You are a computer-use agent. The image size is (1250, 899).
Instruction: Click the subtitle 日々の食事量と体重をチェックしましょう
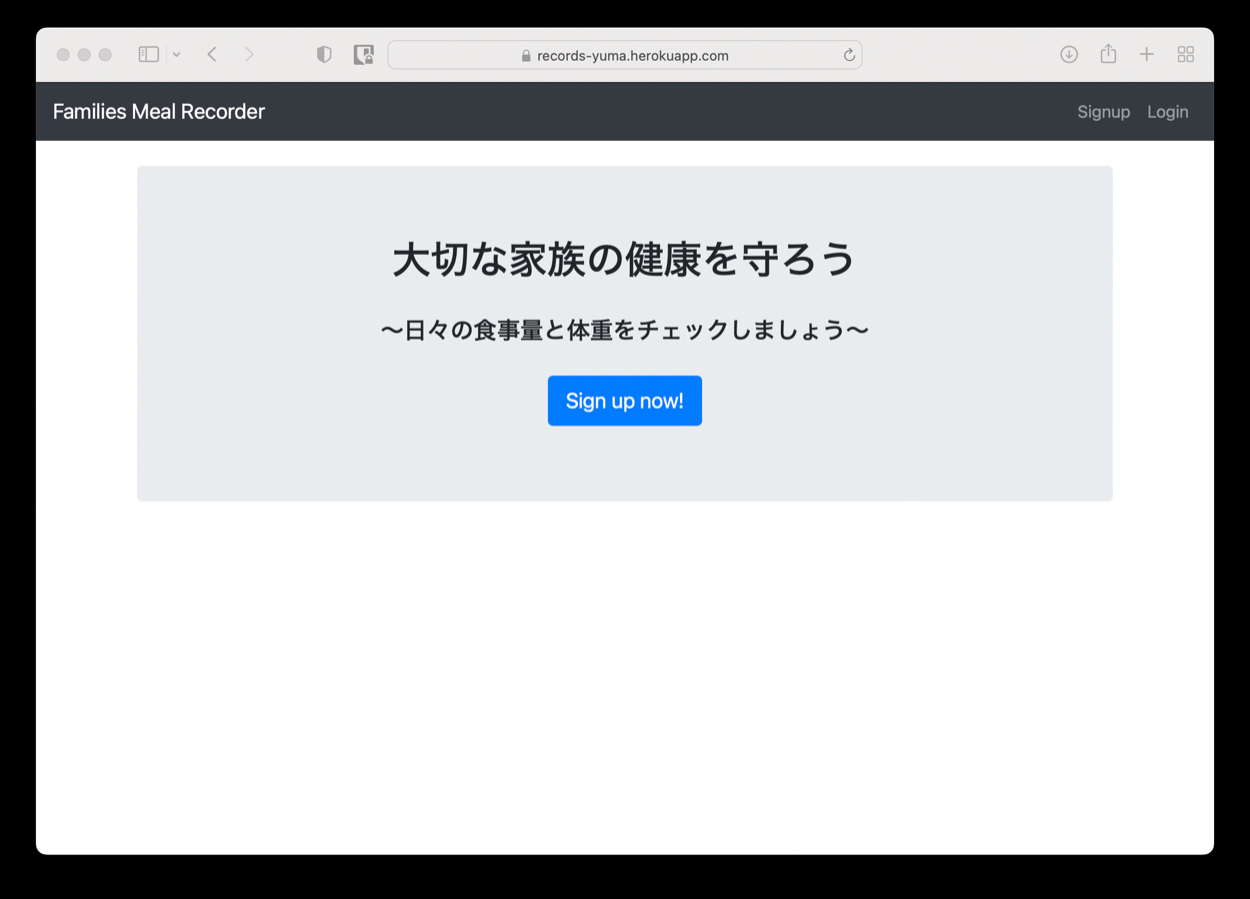pos(624,331)
